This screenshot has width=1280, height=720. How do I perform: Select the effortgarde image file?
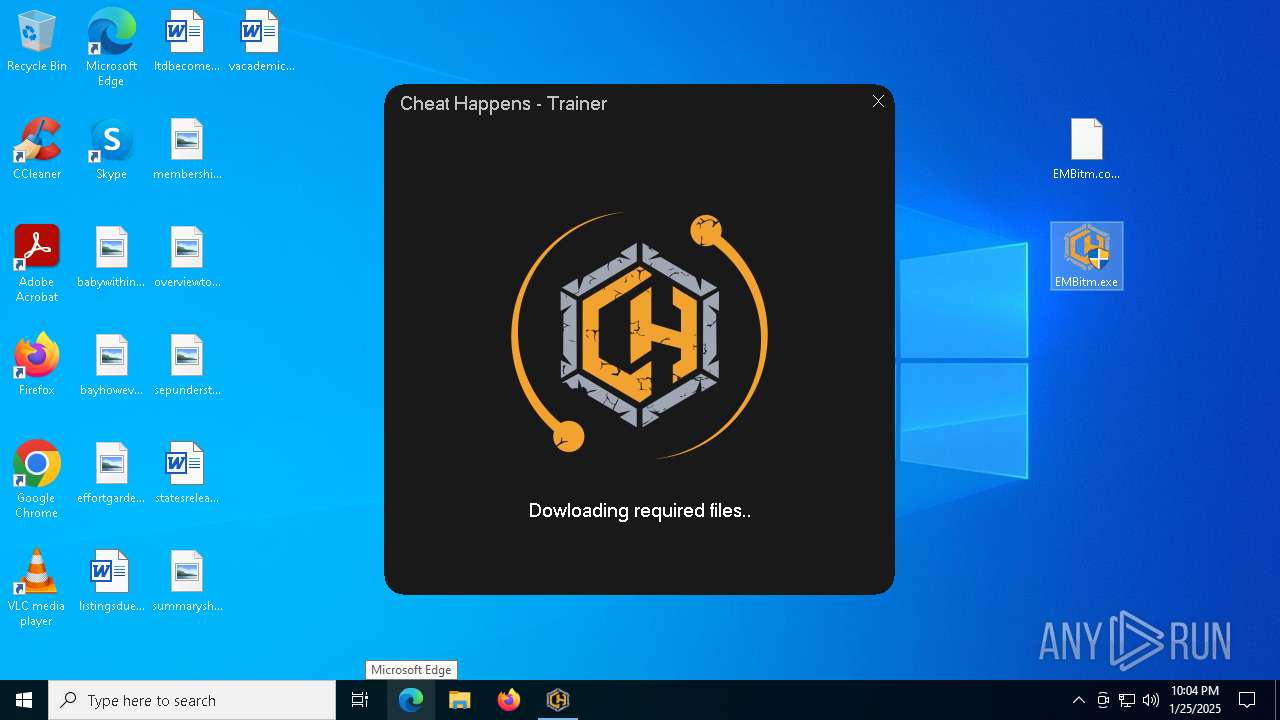point(111,474)
